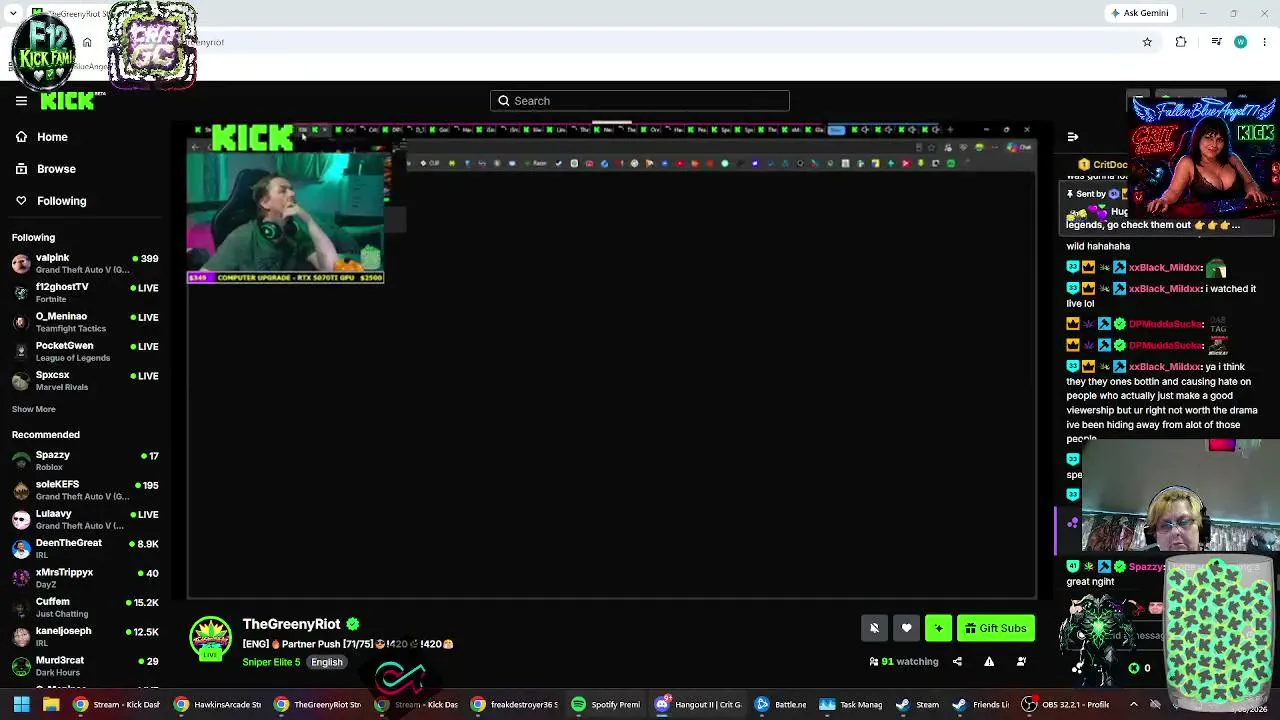Image resolution: width=1280 pixels, height=720 pixels.
Task: Open PocketGwen's League of Legends stream
Action: (85, 351)
